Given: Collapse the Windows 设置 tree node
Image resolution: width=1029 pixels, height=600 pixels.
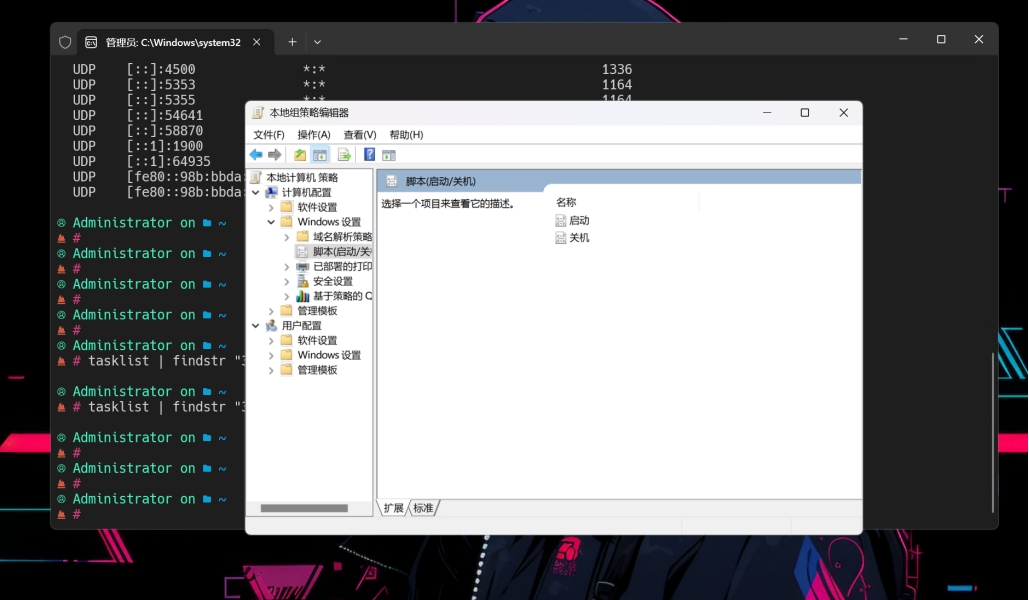Looking at the screenshot, I should pos(270,221).
